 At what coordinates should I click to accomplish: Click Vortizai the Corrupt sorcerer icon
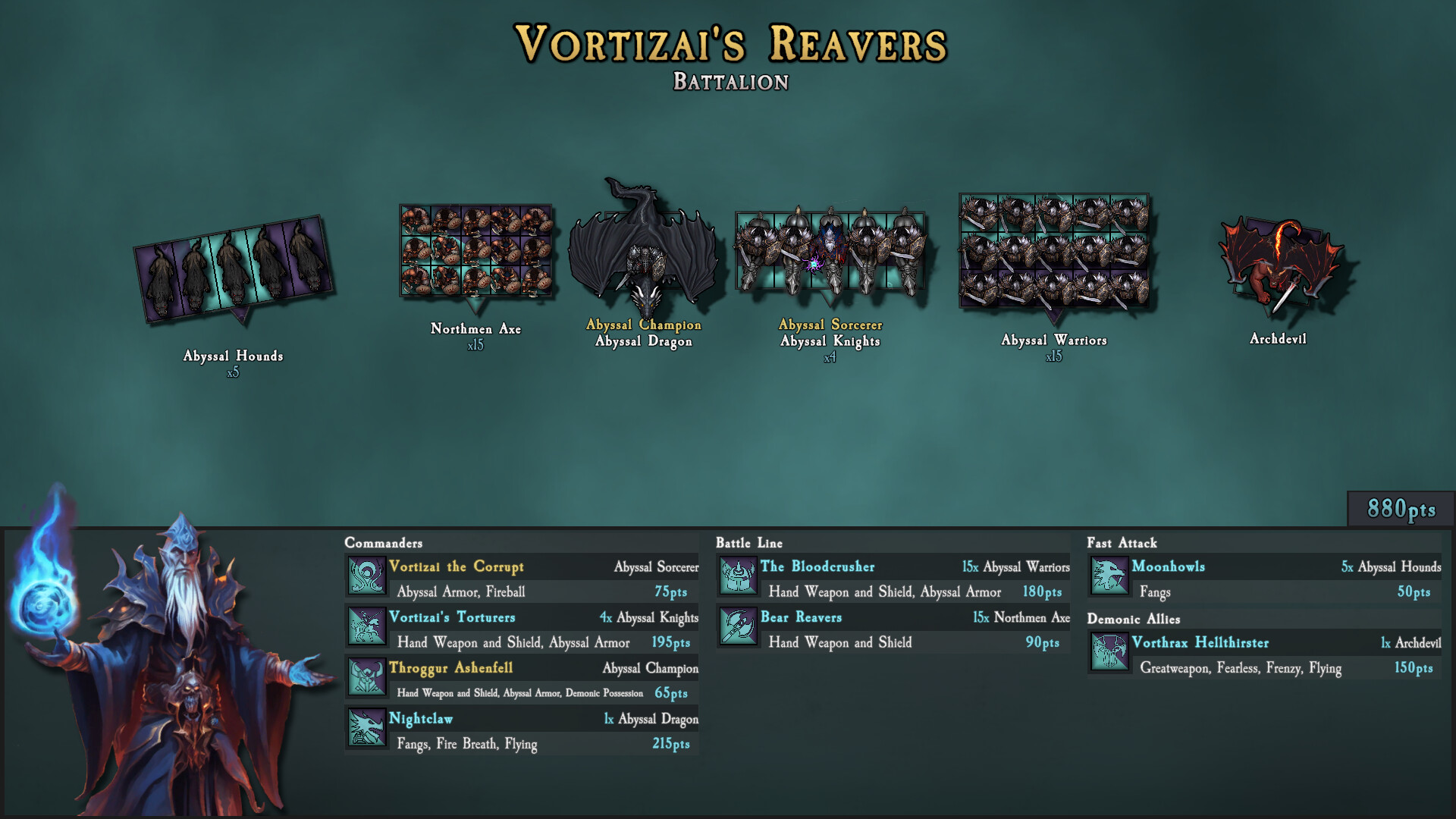point(367,576)
